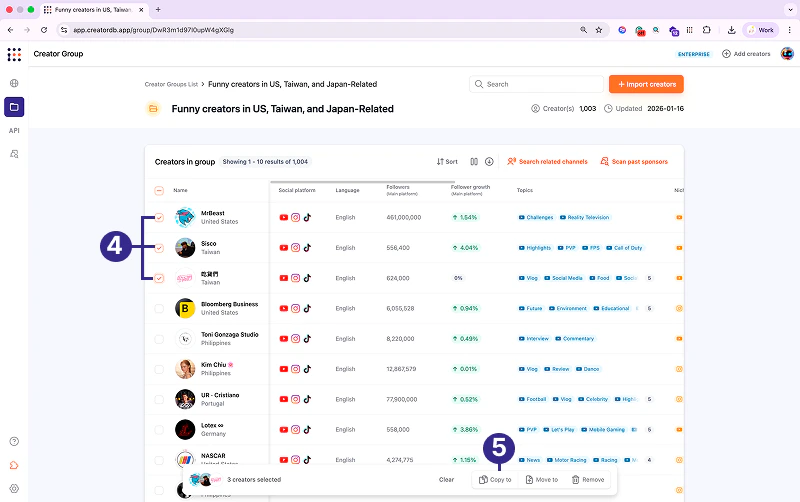Click the browser reload button

pyautogui.click(x=44, y=30)
